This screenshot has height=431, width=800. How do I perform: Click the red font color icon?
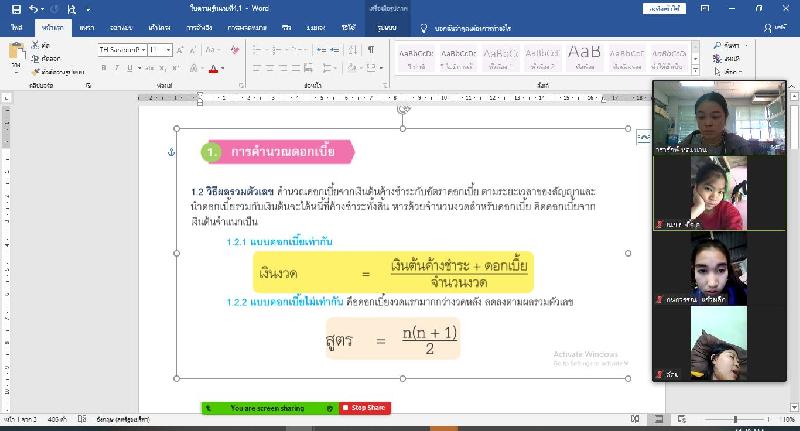(213, 68)
